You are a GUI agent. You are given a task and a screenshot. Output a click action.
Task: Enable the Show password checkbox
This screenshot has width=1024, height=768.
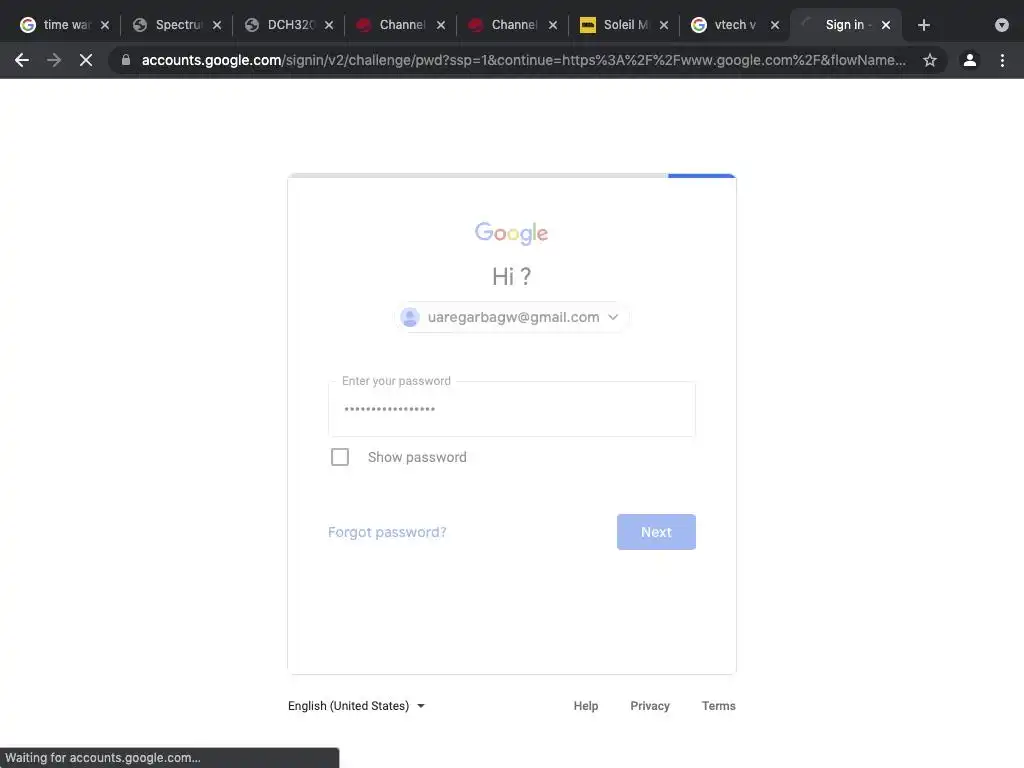tap(340, 457)
